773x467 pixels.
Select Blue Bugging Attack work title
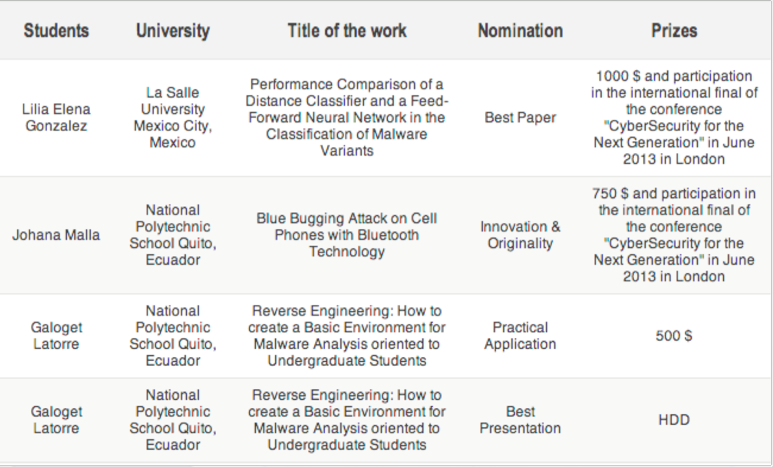coord(347,235)
